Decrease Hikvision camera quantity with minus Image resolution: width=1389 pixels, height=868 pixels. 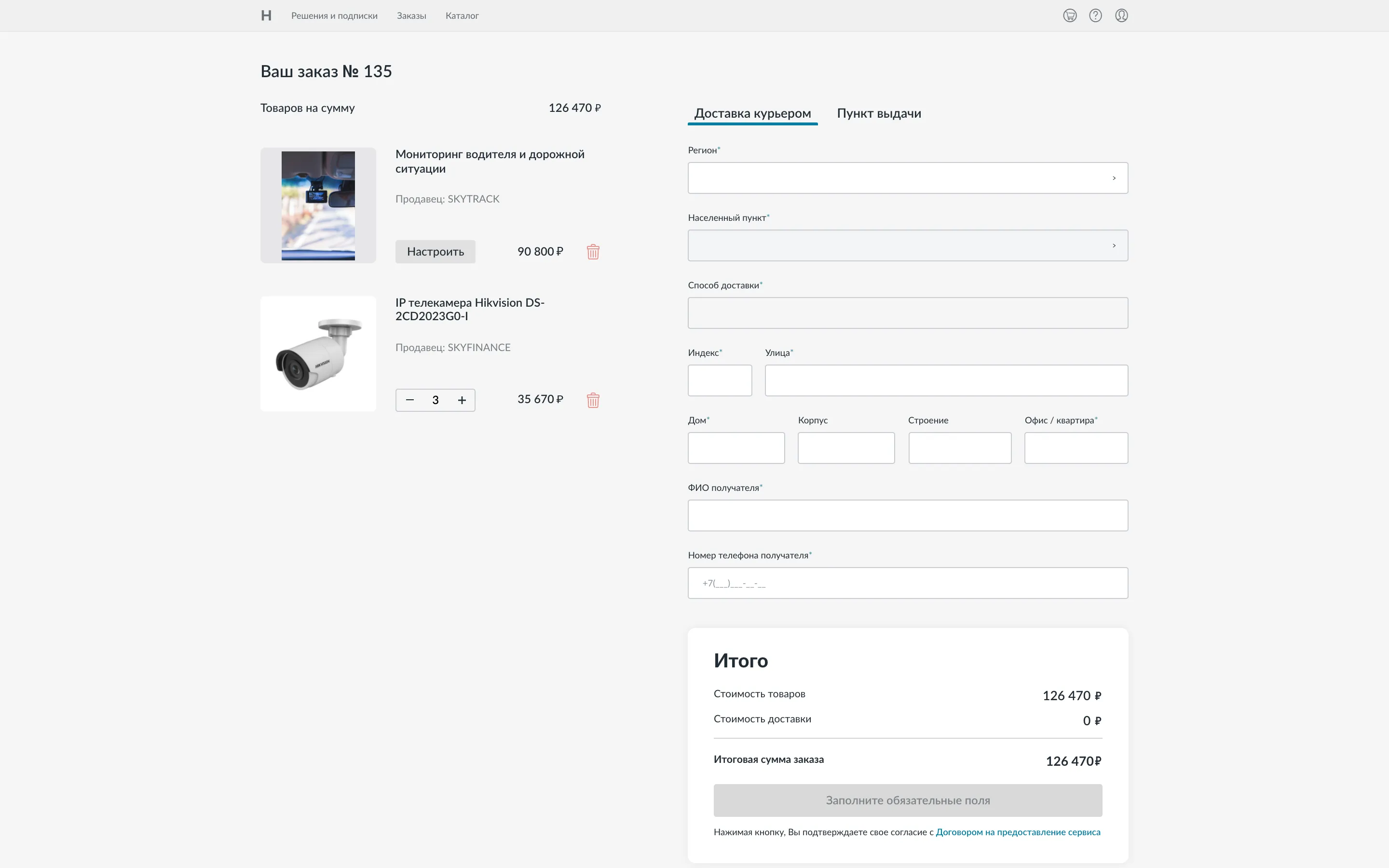[410, 400]
